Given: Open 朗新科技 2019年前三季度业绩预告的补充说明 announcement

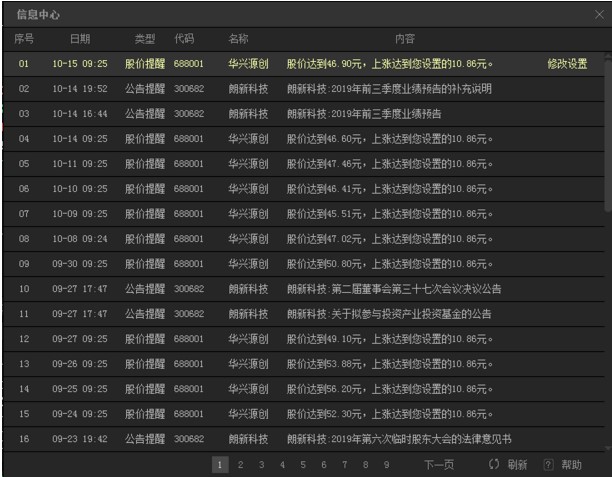Looking at the screenshot, I should [303, 89].
